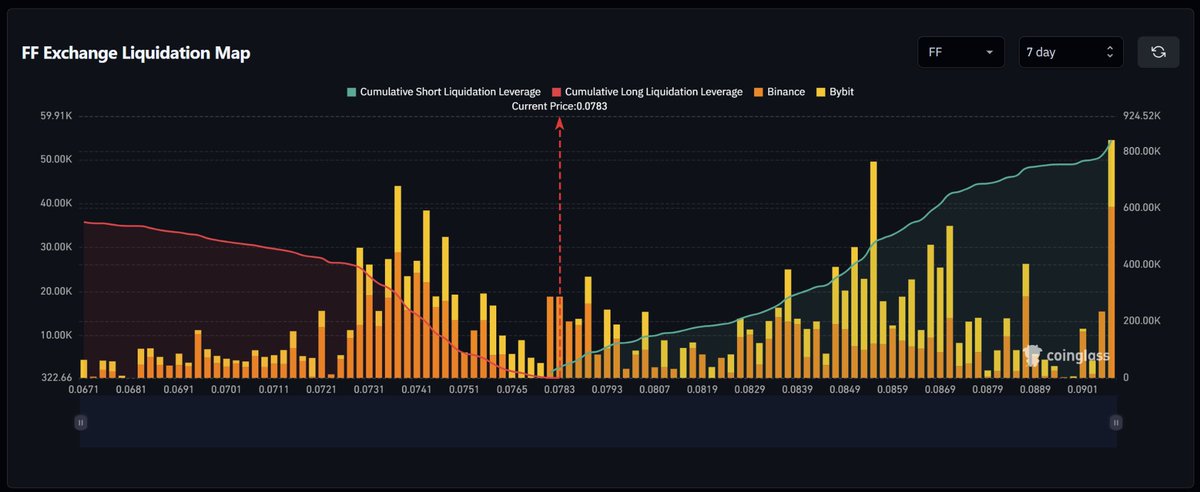The height and width of the screenshot is (492, 1200).
Task: Click right axis value 600.00K
Action: tap(1142, 208)
